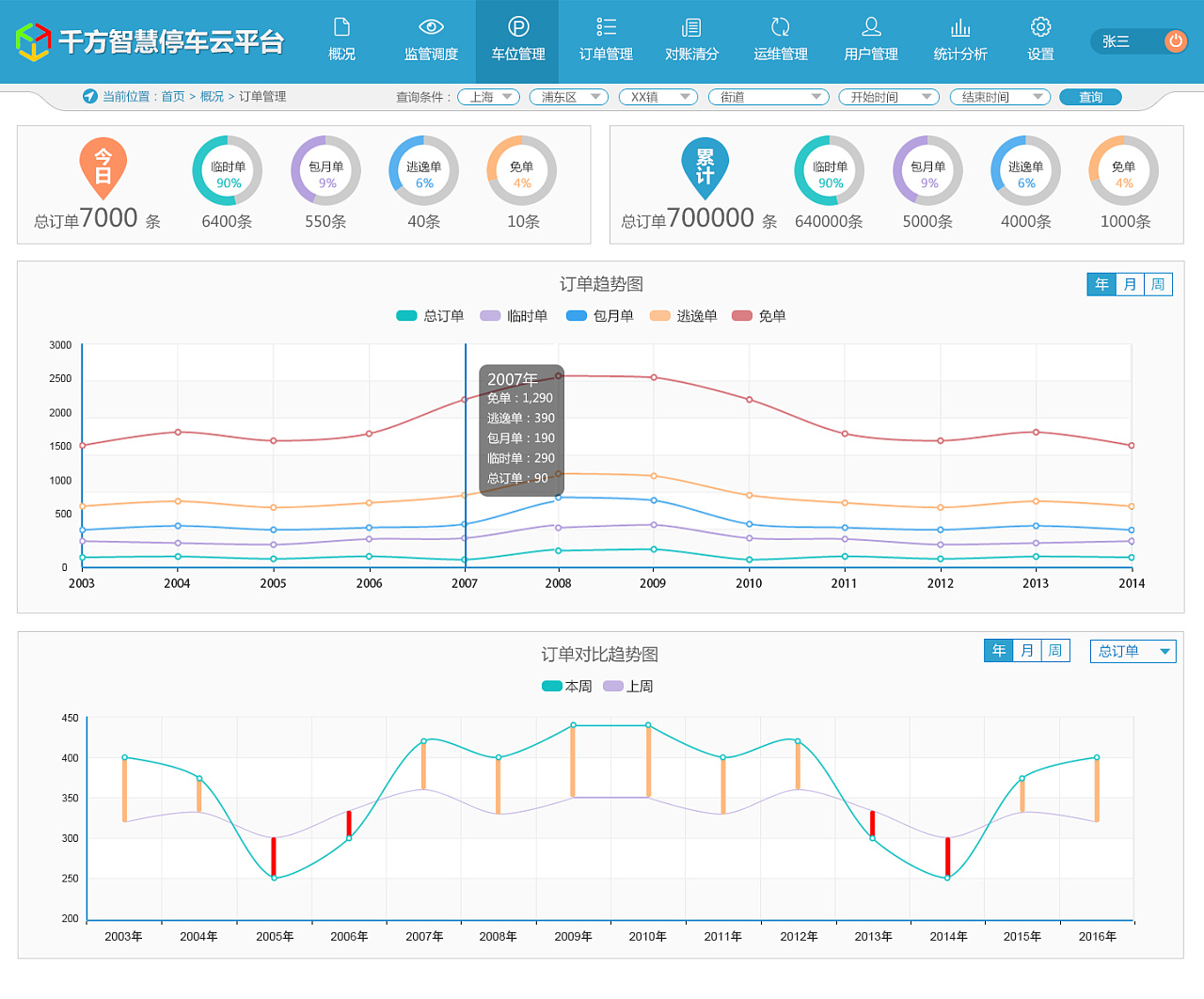Click the 对账清分 document icon
Viewport: 1204px width, 999px height.
(691, 27)
